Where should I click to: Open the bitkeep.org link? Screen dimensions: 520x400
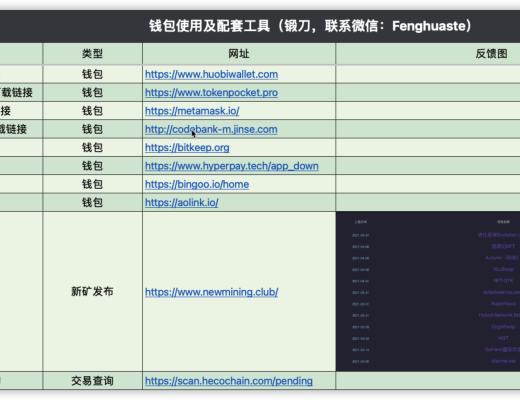pyautogui.click(x=187, y=147)
